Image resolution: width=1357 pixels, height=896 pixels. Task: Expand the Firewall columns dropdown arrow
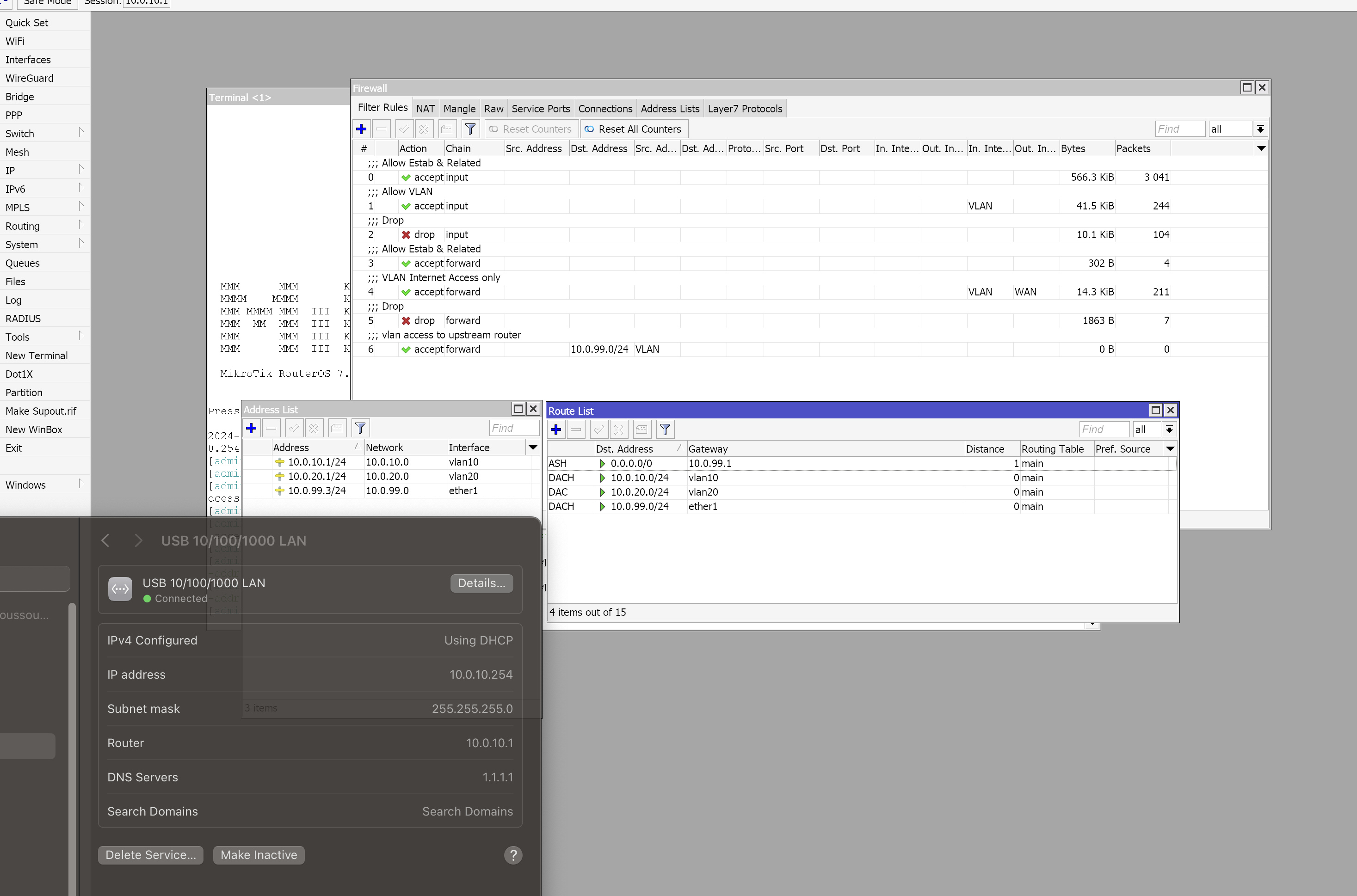pyautogui.click(x=1262, y=148)
